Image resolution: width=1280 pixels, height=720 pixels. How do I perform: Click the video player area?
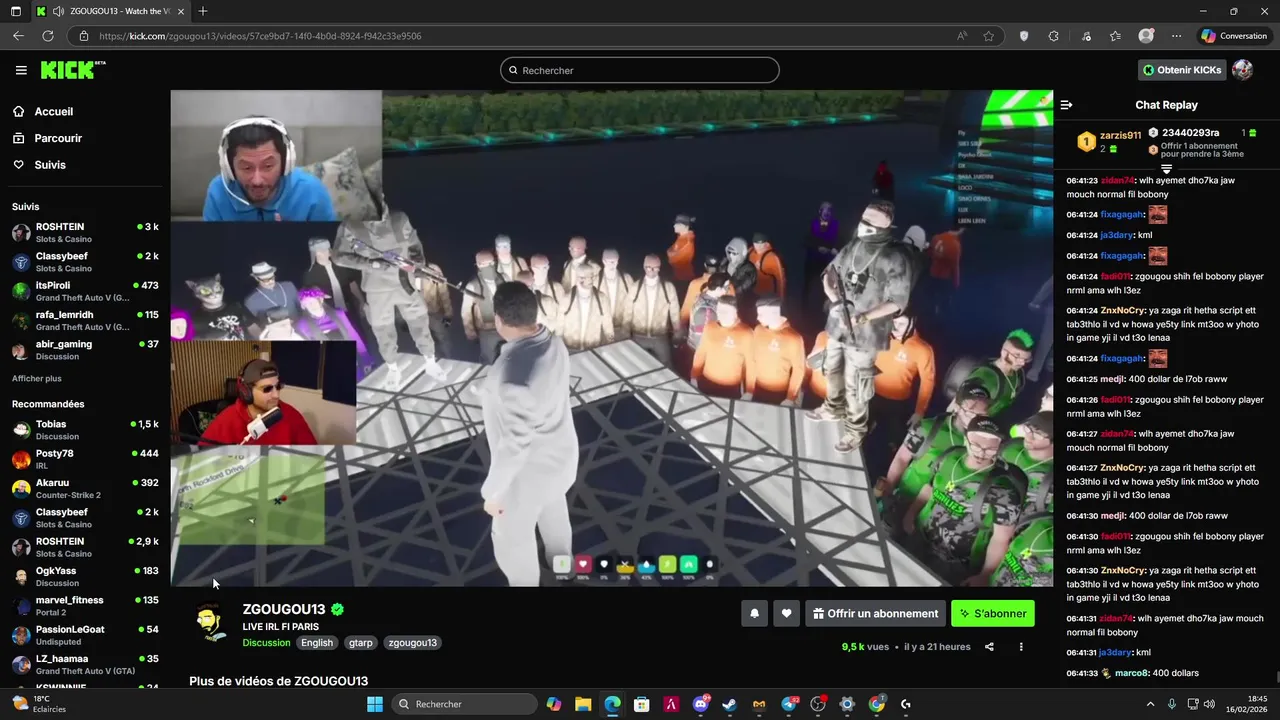[611, 338]
